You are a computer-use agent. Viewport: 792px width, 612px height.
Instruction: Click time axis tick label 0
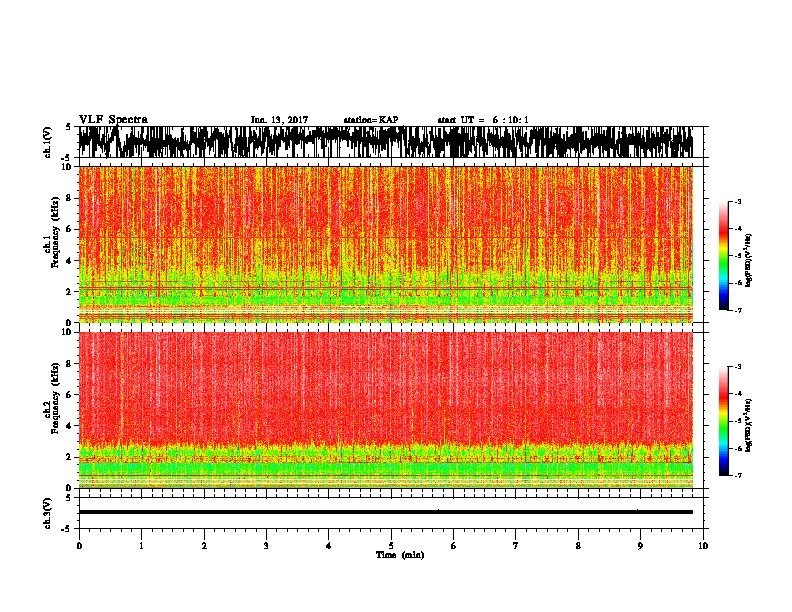click(79, 546)
